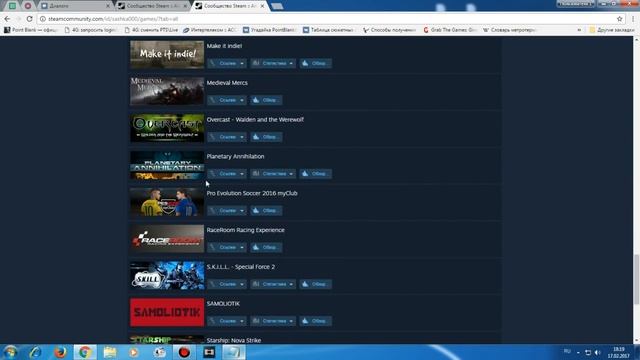Click Обзор button for Pro Evolution Soccer
The height and width of the screenshot is (360, 640).
266,210
